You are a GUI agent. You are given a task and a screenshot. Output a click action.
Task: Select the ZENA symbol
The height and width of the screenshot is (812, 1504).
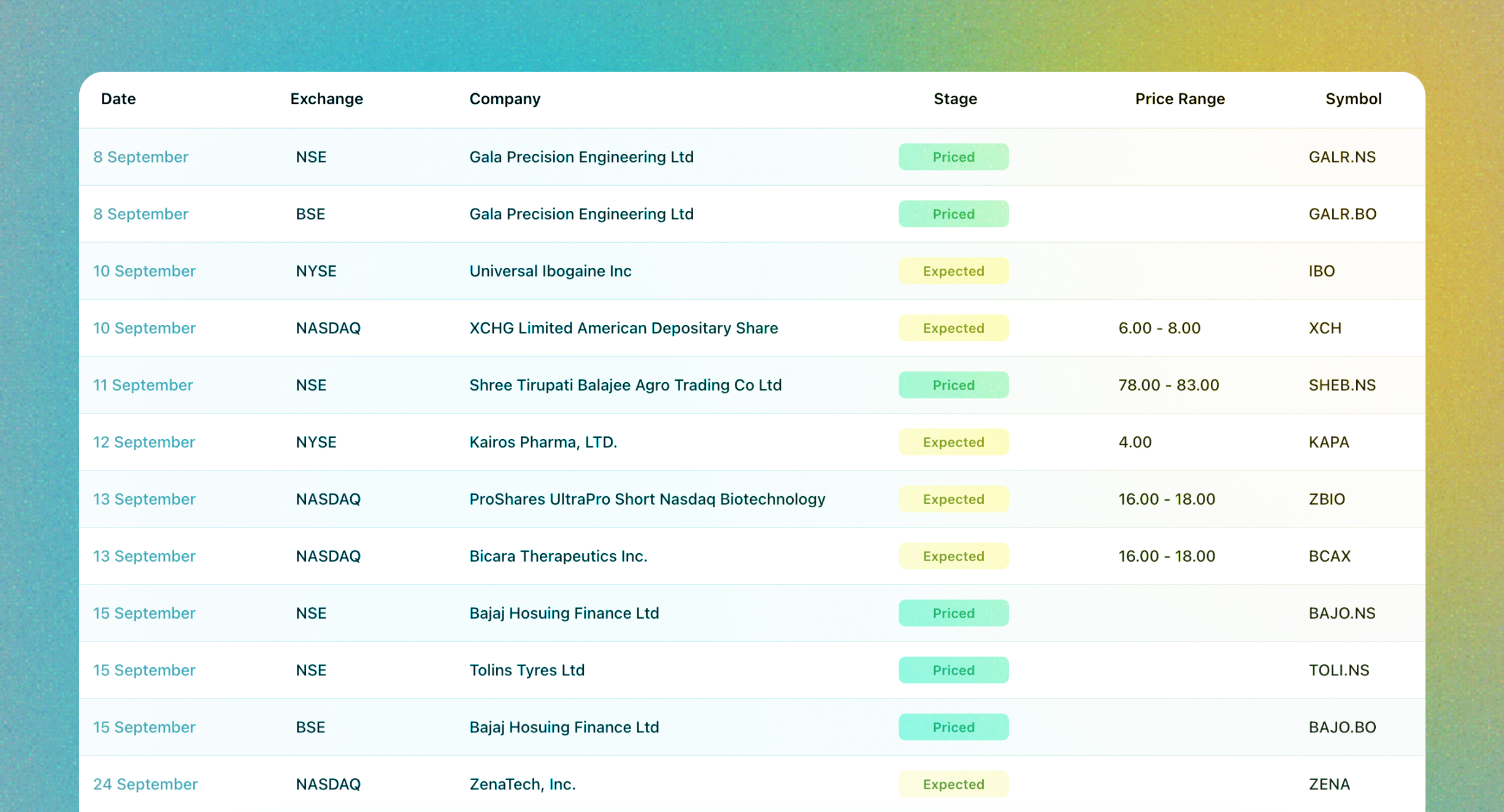[1329, 784]
